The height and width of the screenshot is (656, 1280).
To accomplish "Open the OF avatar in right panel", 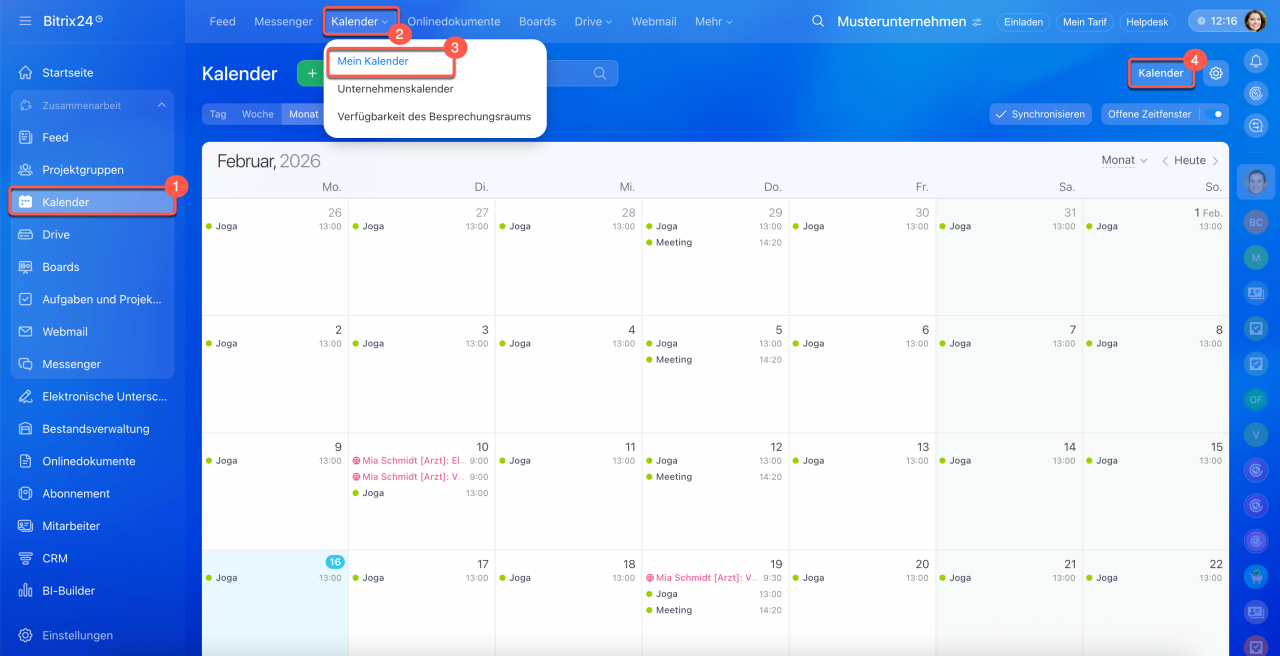I will tap(1256, 400).
